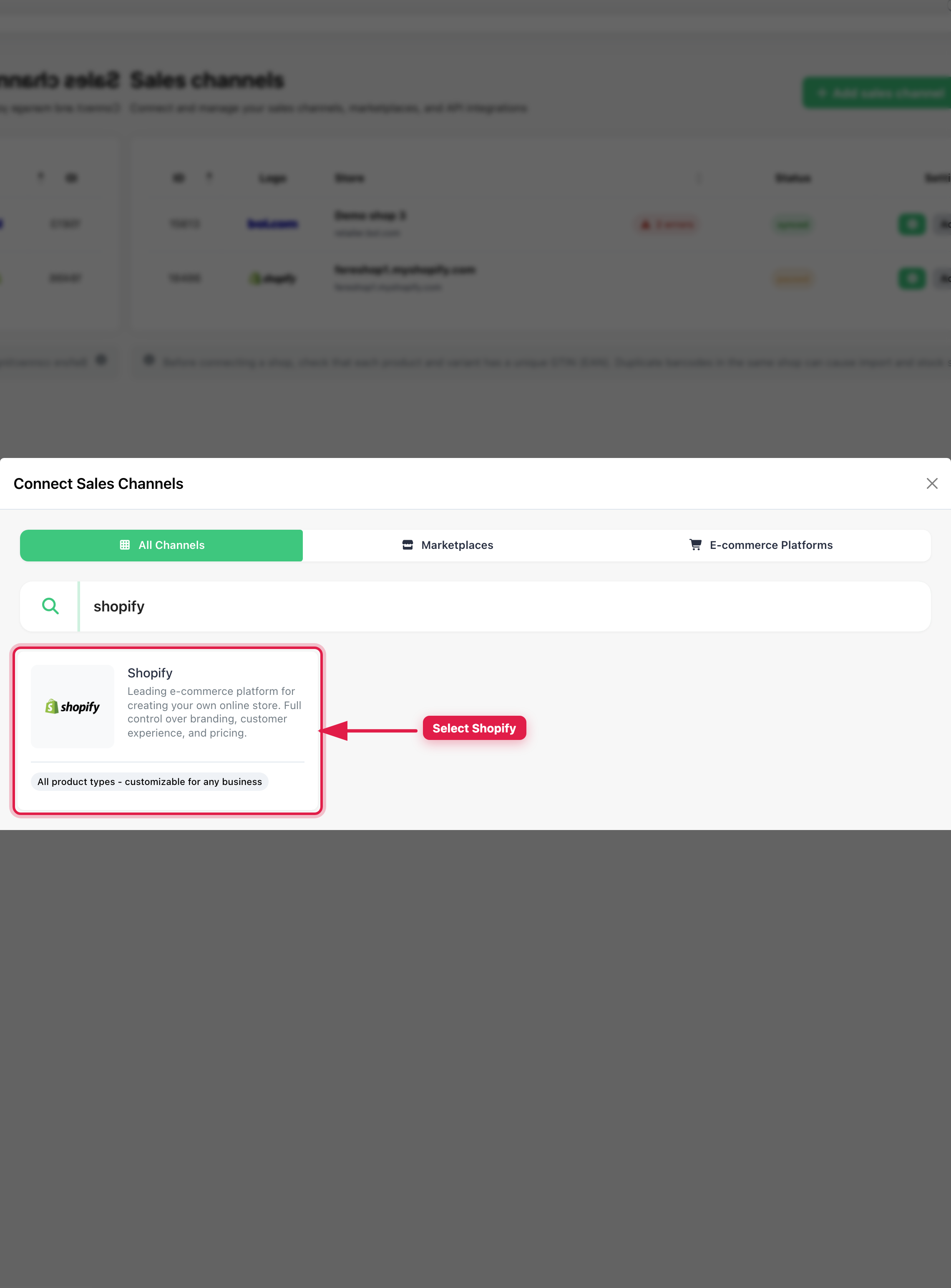
Task: Click the E-commerce Platforms cart icon
Action: pyautogui.click(x=695, y=545)
